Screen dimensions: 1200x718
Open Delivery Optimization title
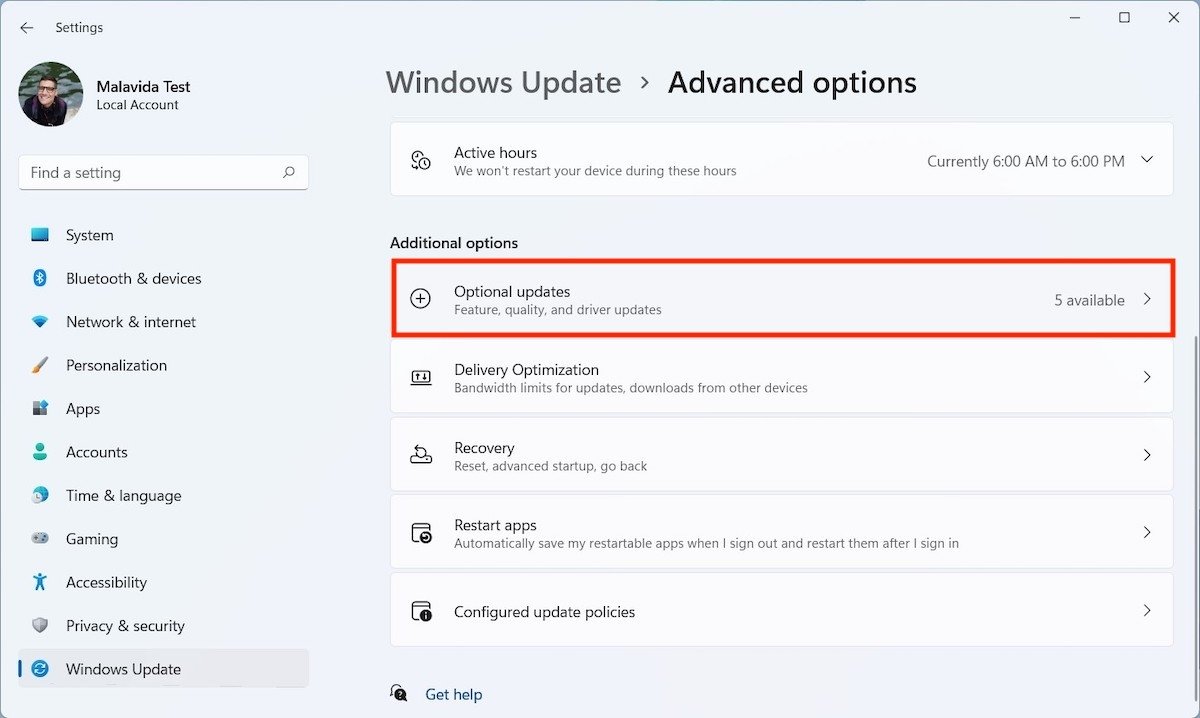click(526, 369)
